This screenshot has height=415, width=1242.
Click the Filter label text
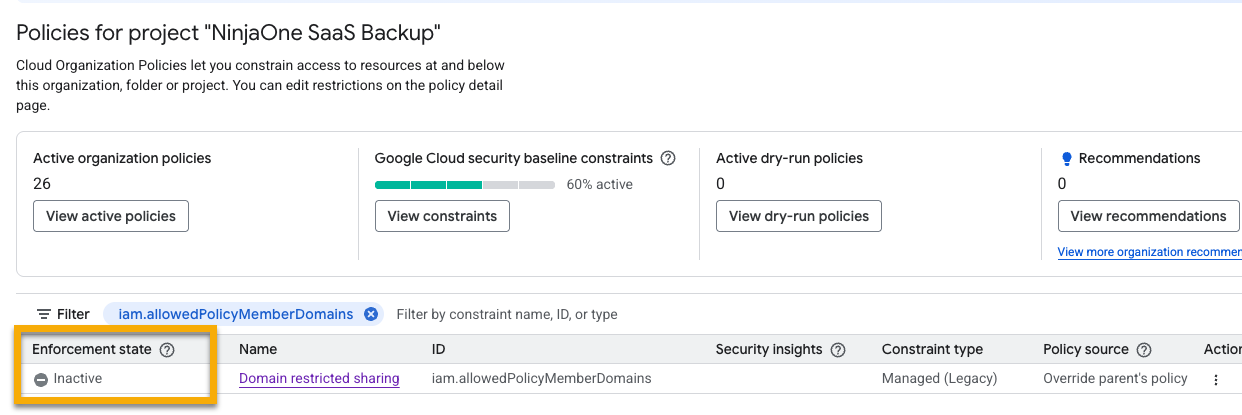pyautogui.click(x=73, y=314)
